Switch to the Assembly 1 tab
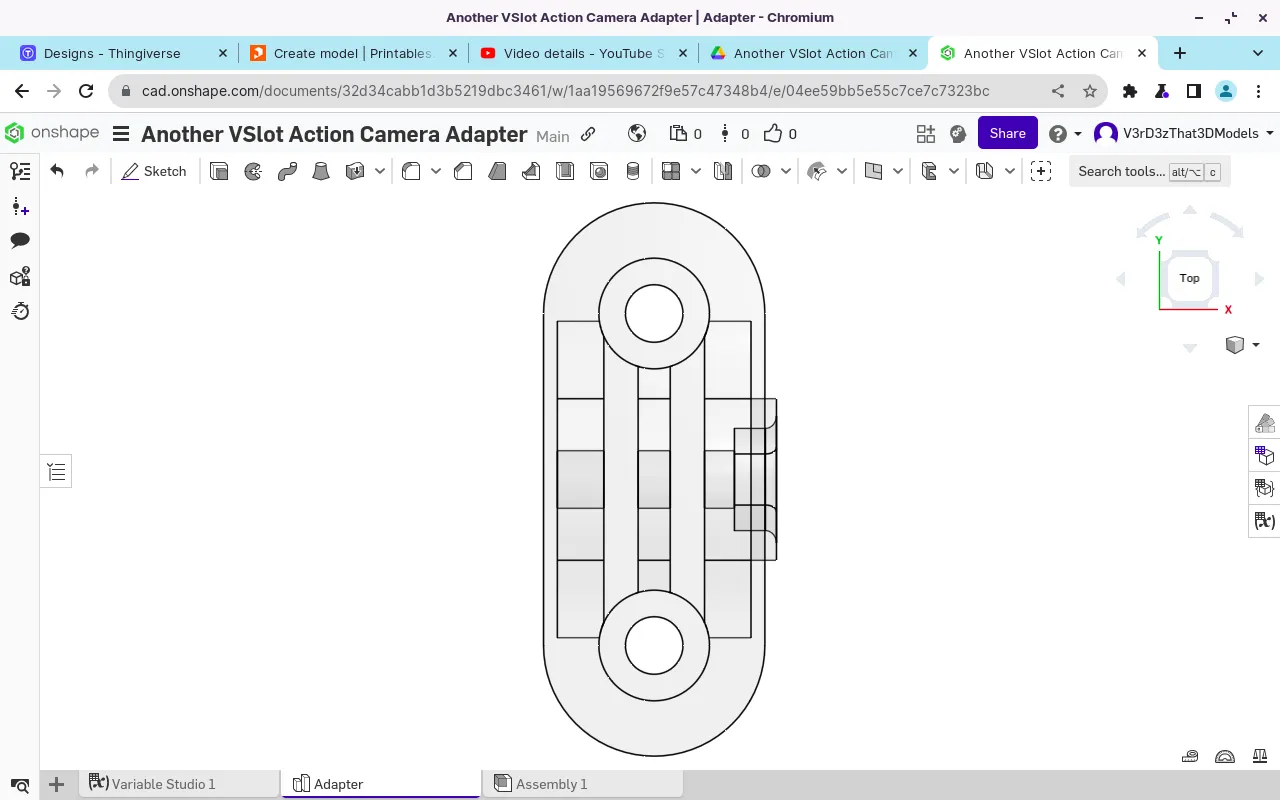Screen dimensions: 1280x800 click(x=552, y=784)
